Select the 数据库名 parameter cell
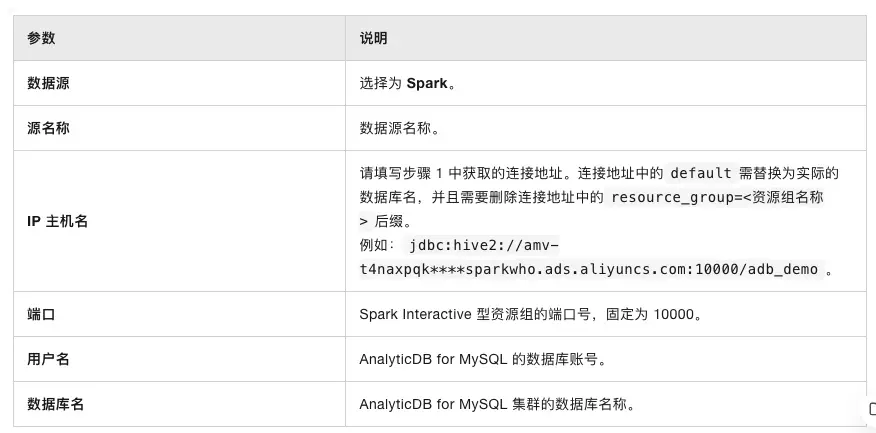Screen dimensions: 876x433 click(55, 404)
